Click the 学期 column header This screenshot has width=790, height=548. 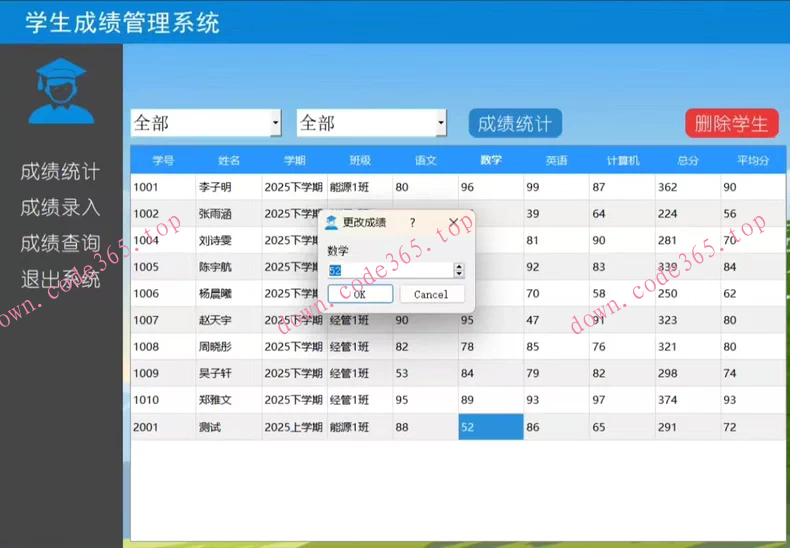[x=294, y=161]
